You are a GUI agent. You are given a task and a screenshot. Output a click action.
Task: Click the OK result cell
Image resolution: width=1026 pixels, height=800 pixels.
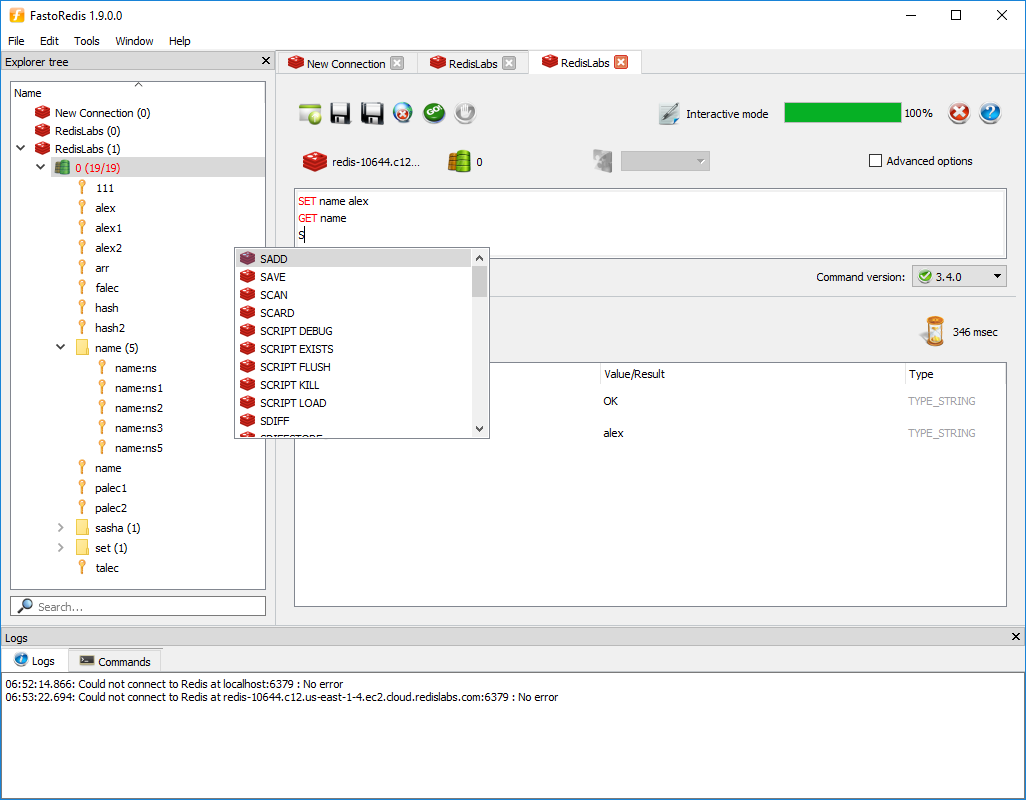(610, 401)
